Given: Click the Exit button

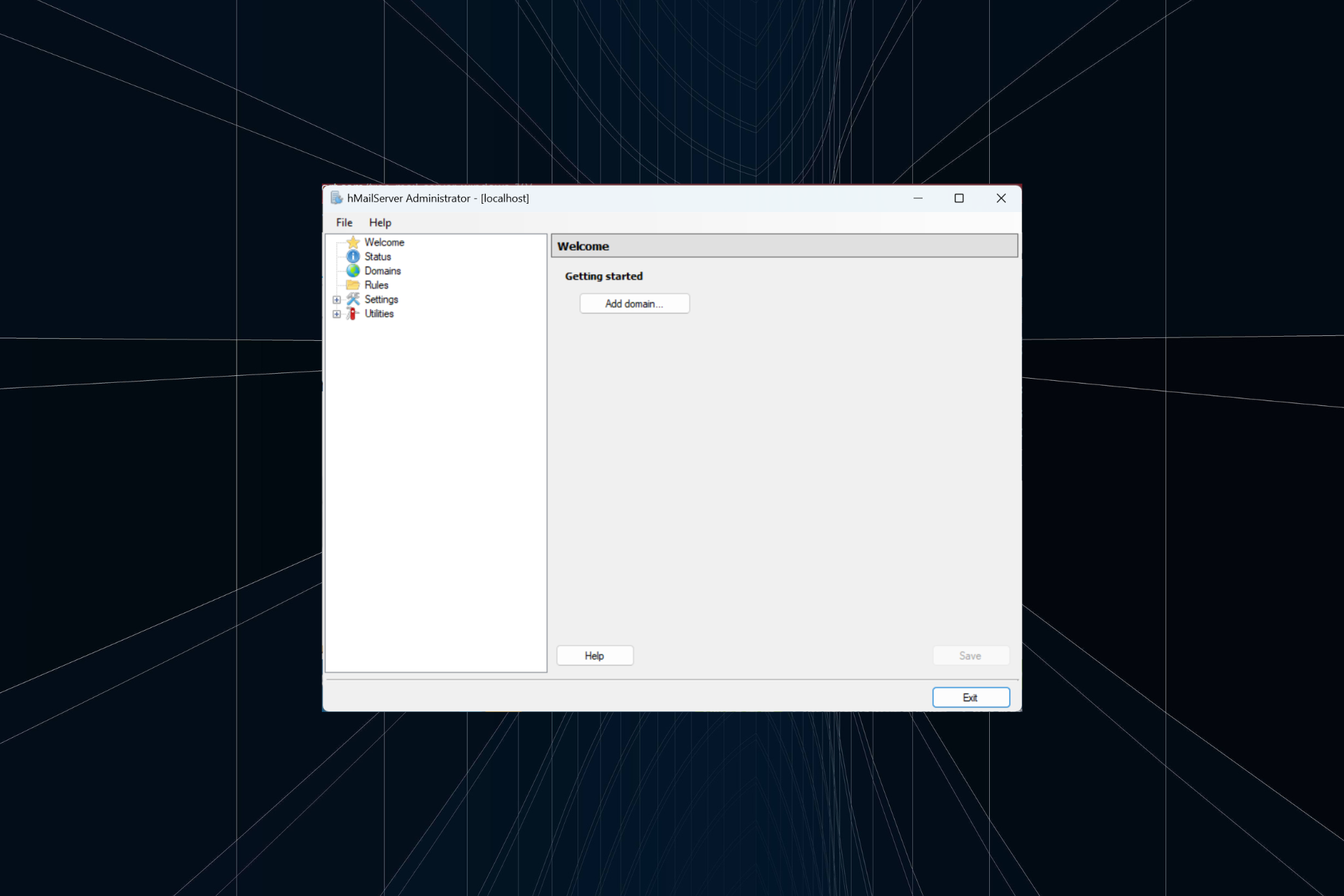Looking at the screenshot, I should point(970,698).
